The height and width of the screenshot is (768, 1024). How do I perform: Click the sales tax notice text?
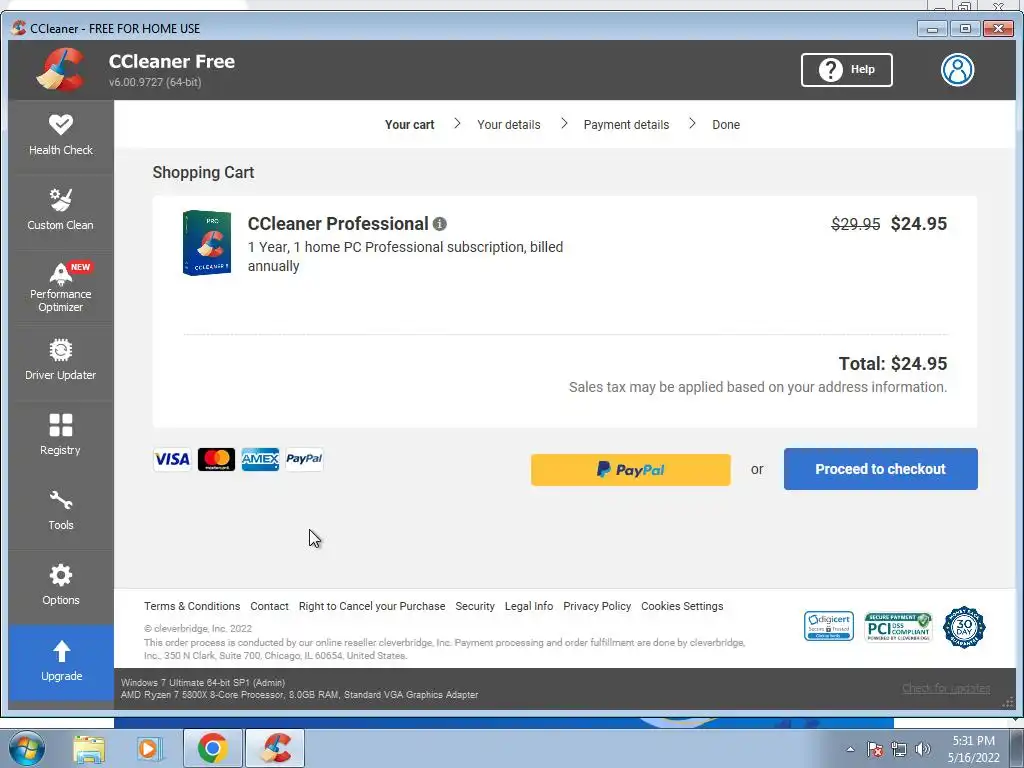pos(758,387)
